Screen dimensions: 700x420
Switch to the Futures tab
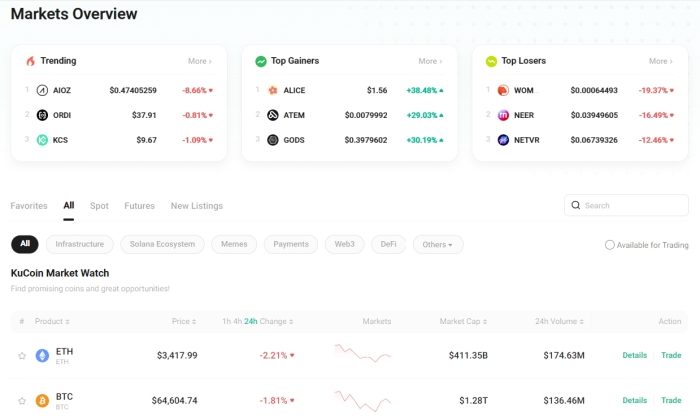pyautogui.click(x=139, y=206)
